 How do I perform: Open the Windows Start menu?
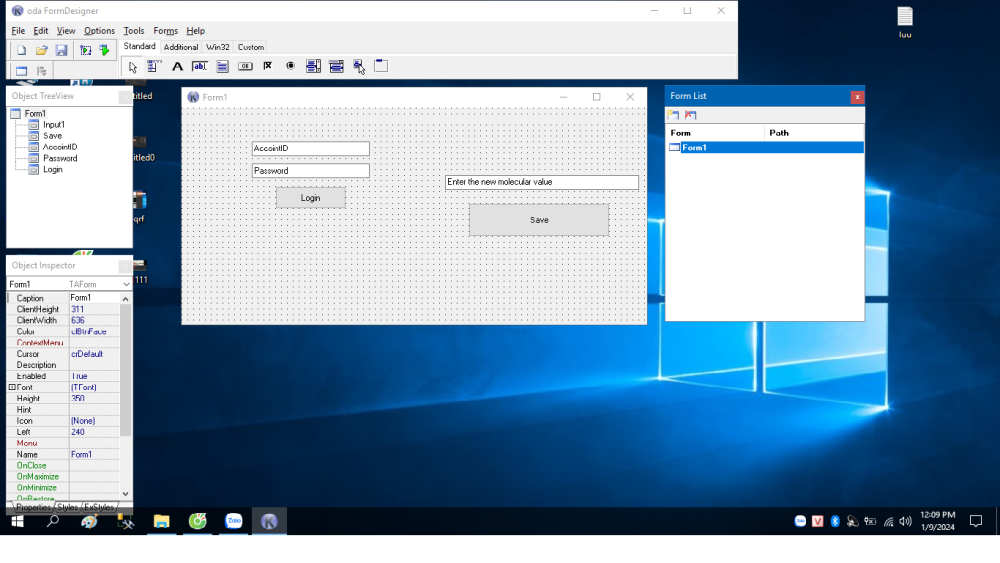pos(17,522)
